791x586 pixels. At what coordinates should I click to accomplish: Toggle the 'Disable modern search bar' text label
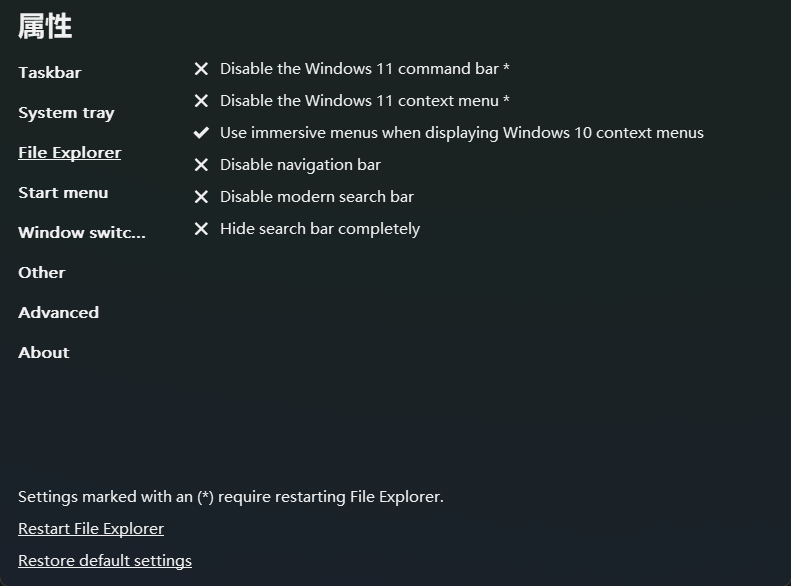point(317,197)
